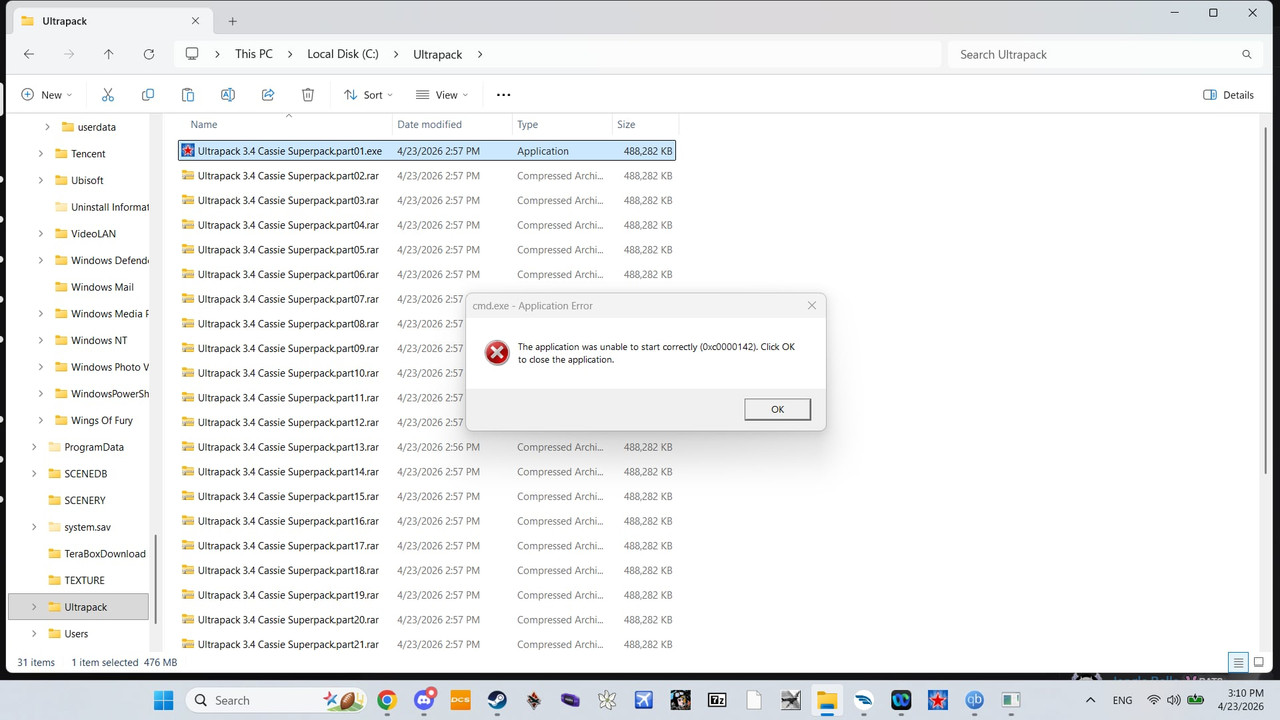Image resolution: width=1280 pixels, height=720 pixels.
Task: Click the Cut scissors icon in toolbar
Action: 108,95
